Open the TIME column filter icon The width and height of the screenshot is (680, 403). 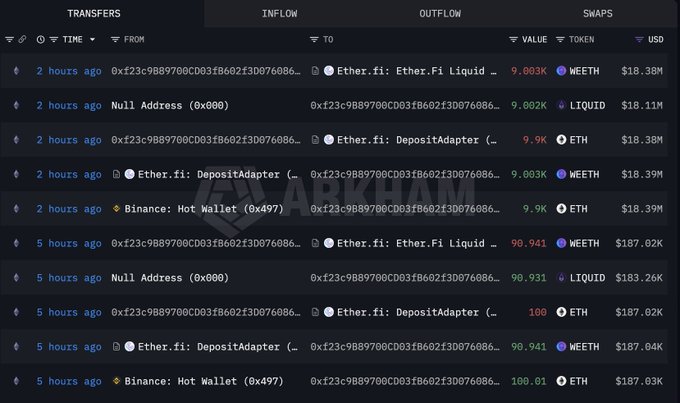(x=54, y=39)
